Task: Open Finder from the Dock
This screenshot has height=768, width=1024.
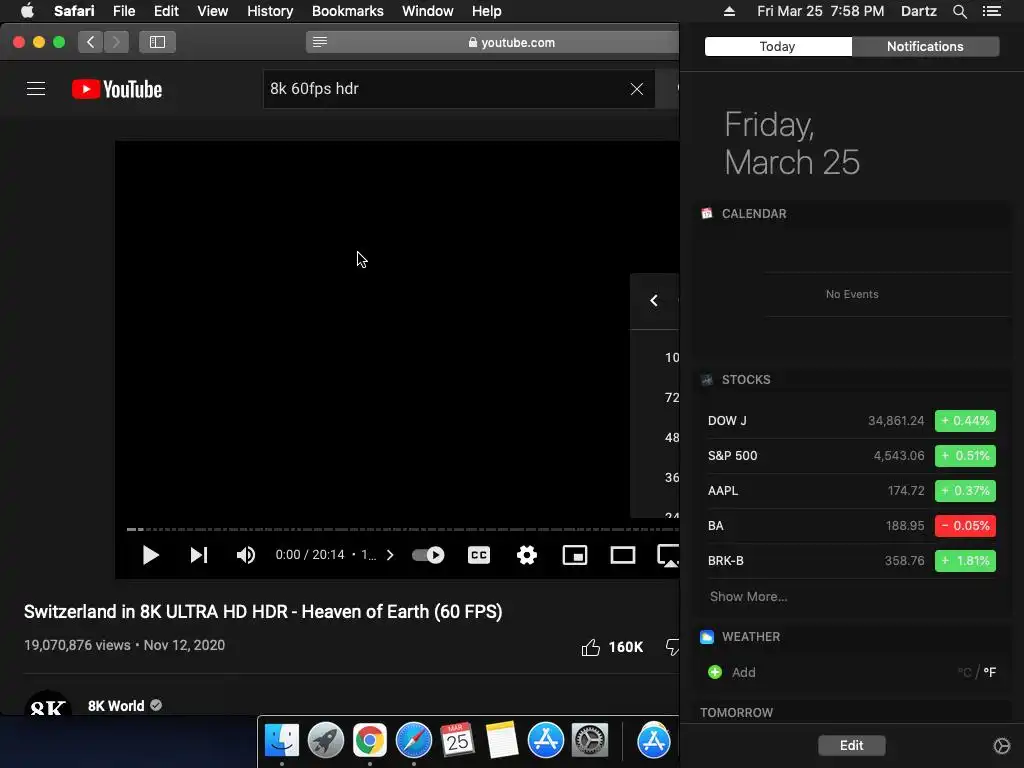Action: tap(281, 740)
